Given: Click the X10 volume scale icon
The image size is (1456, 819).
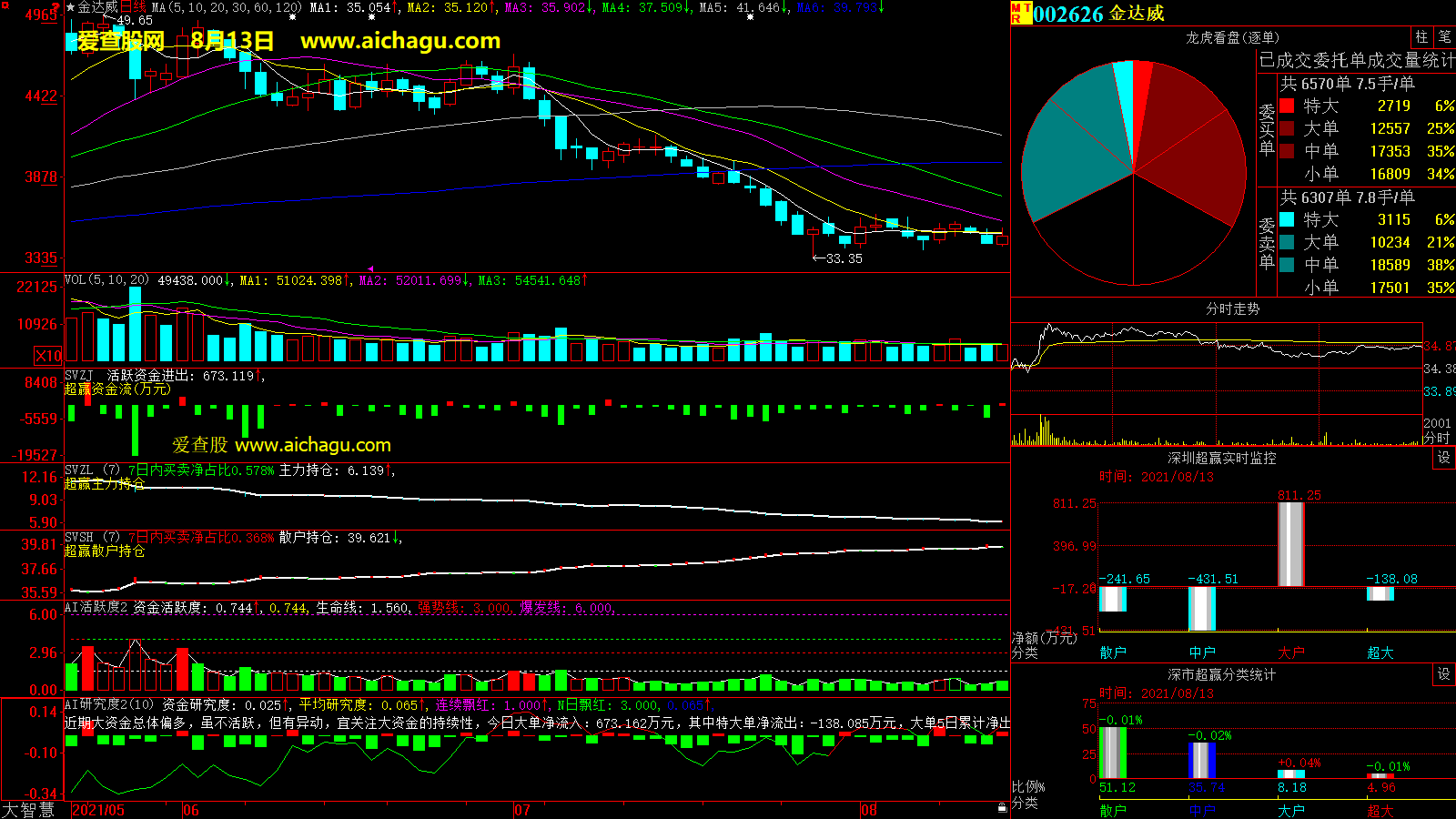Looking at the screenshot, I should 48,356.
